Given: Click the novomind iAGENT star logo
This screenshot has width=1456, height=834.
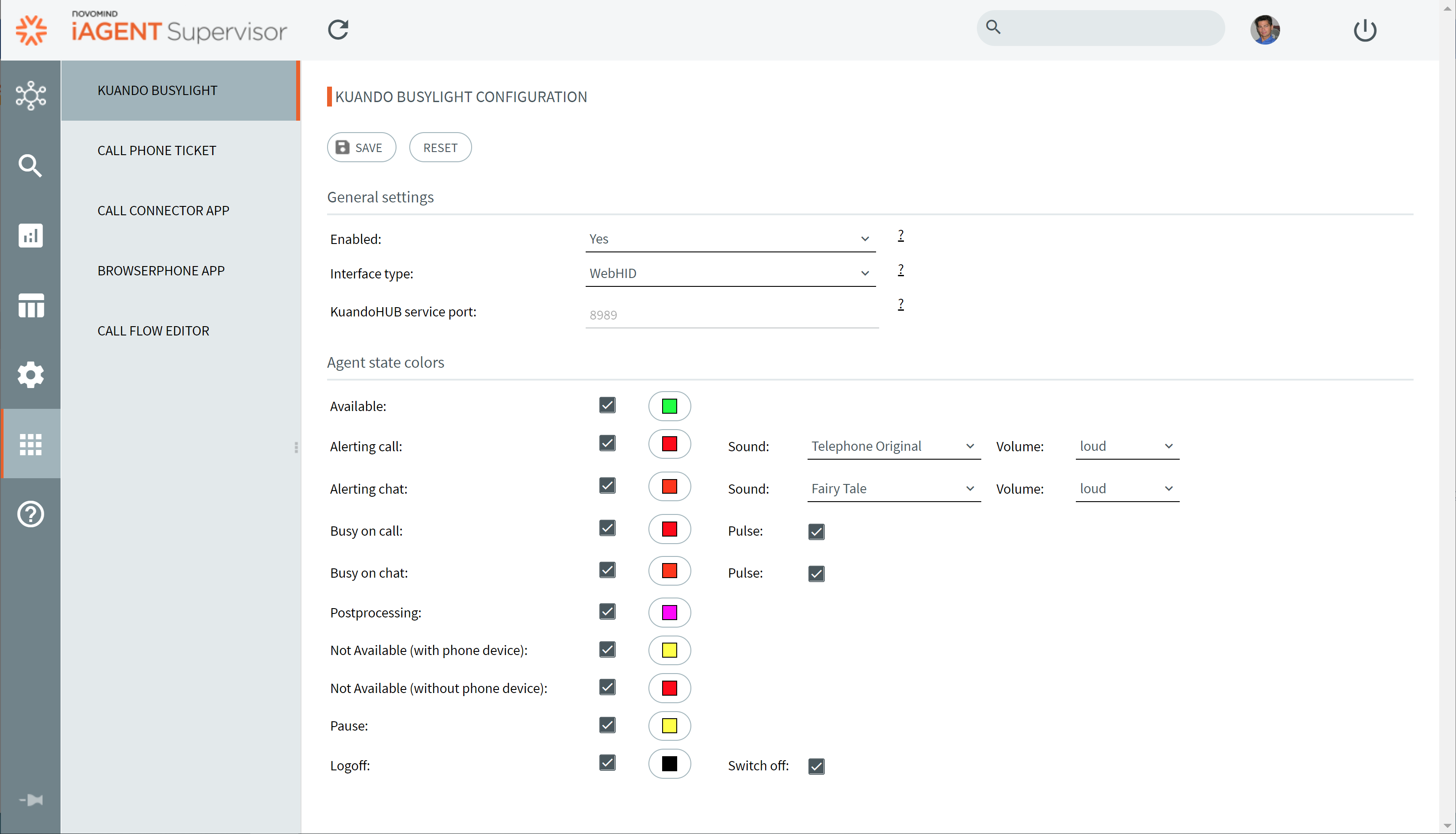Looking at the screenshot, I should (31, 30).
